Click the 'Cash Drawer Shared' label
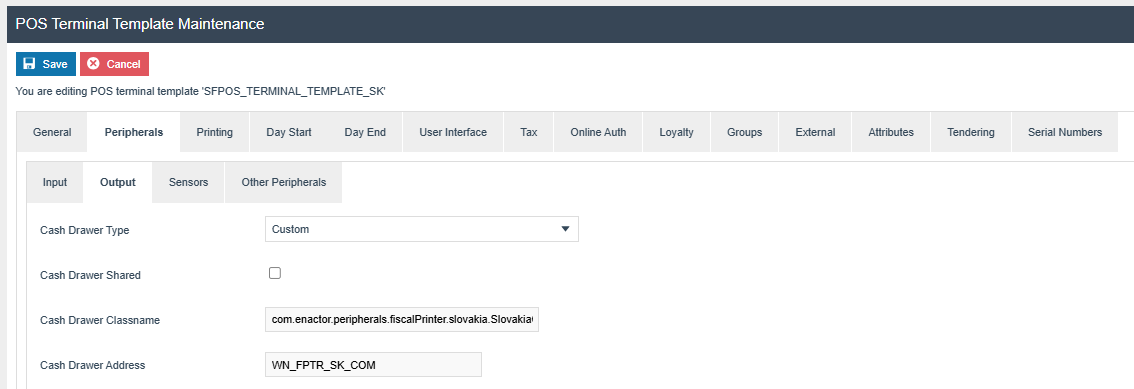 90,275
